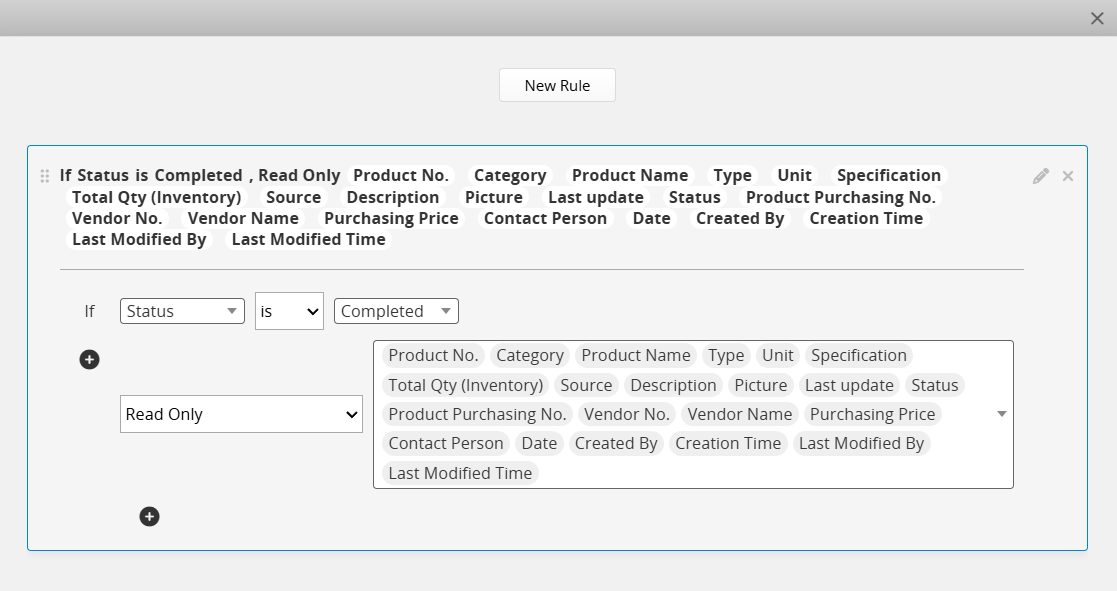Expand the Completed value dropdown
The height and width of the screenshot is (591, 1117).
tap(396, 311)
